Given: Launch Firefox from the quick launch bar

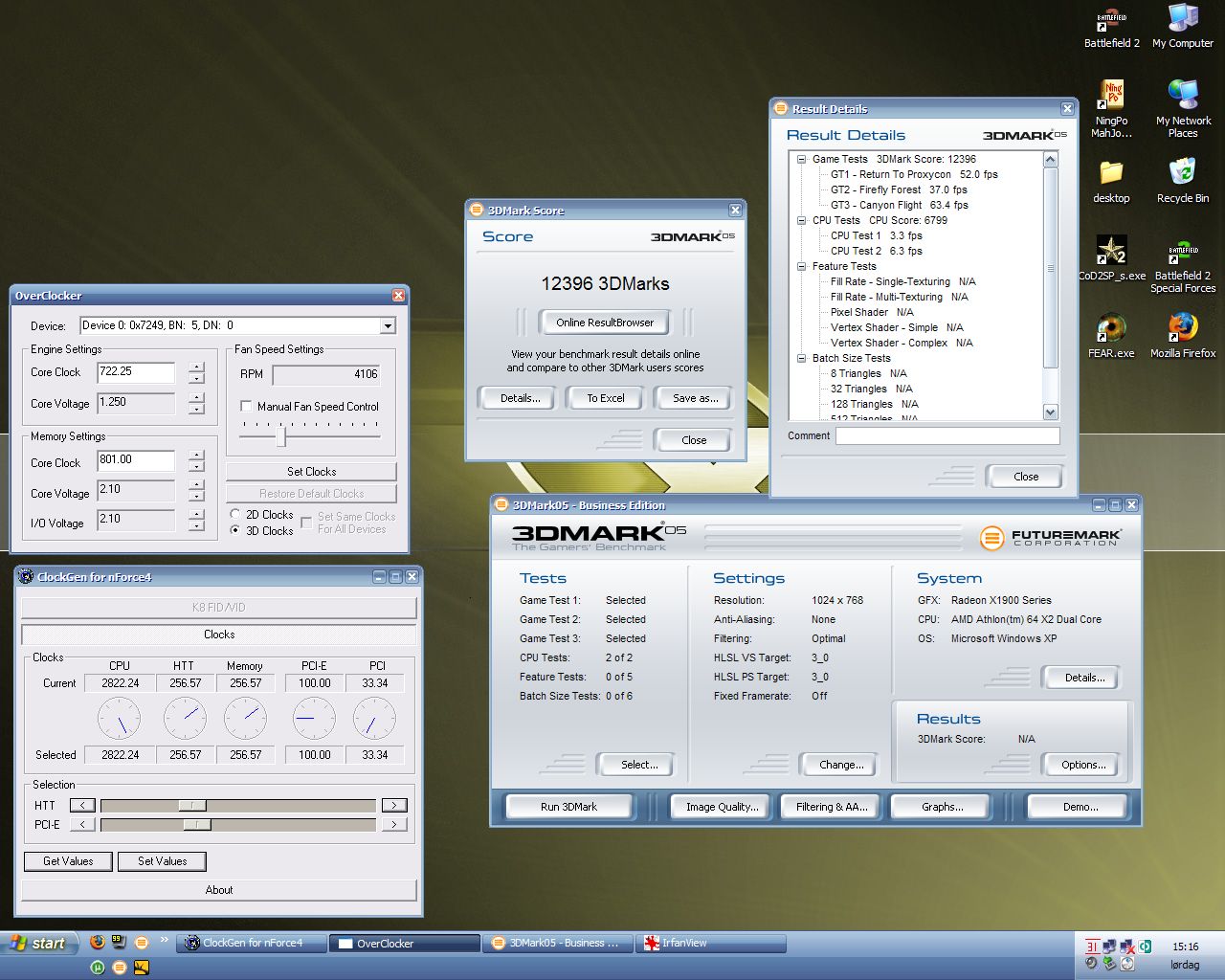Looking at the screenshot, I should pyautogui.click(x=97, y=942).
